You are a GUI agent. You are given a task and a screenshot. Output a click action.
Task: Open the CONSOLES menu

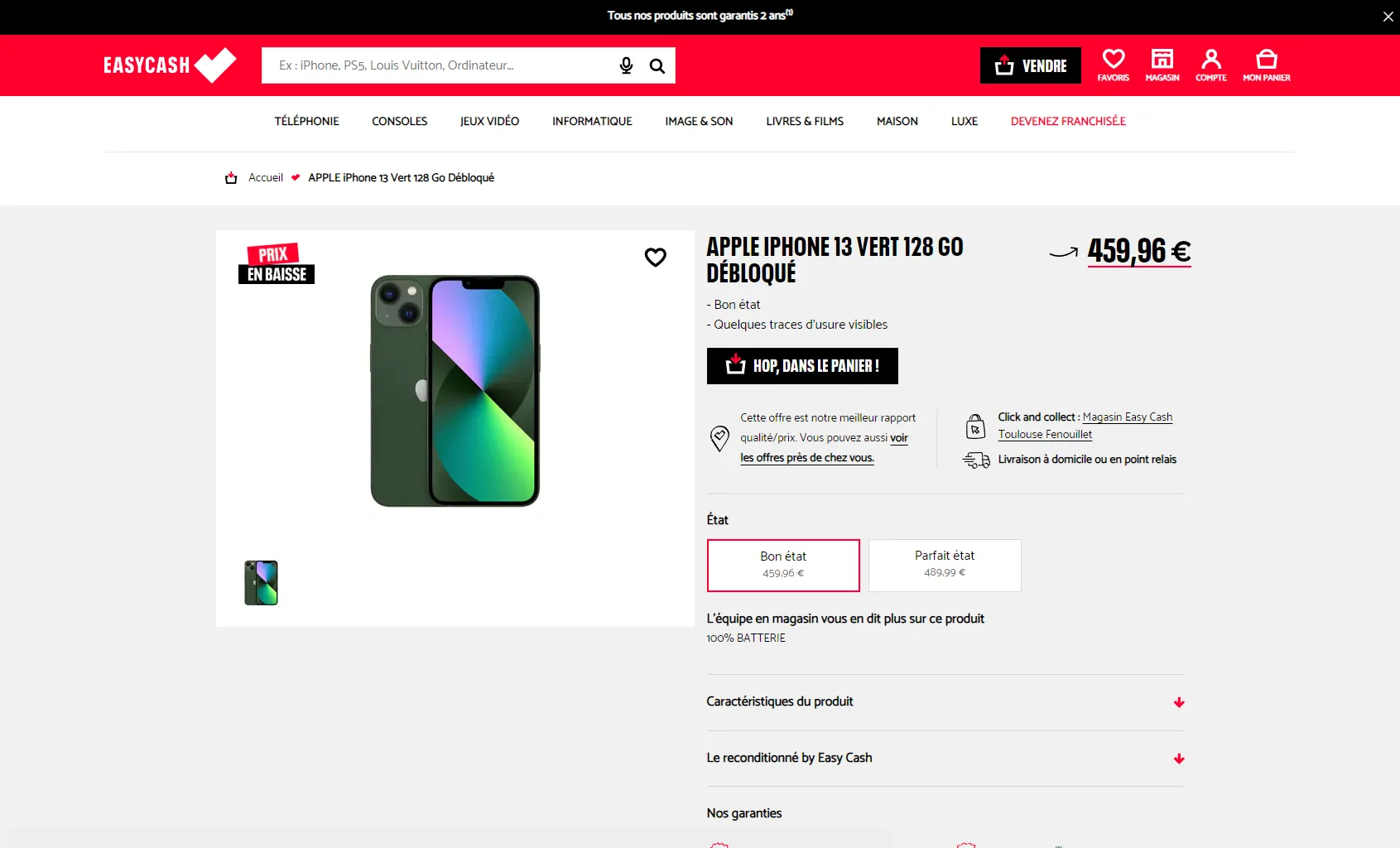point(399,121)
